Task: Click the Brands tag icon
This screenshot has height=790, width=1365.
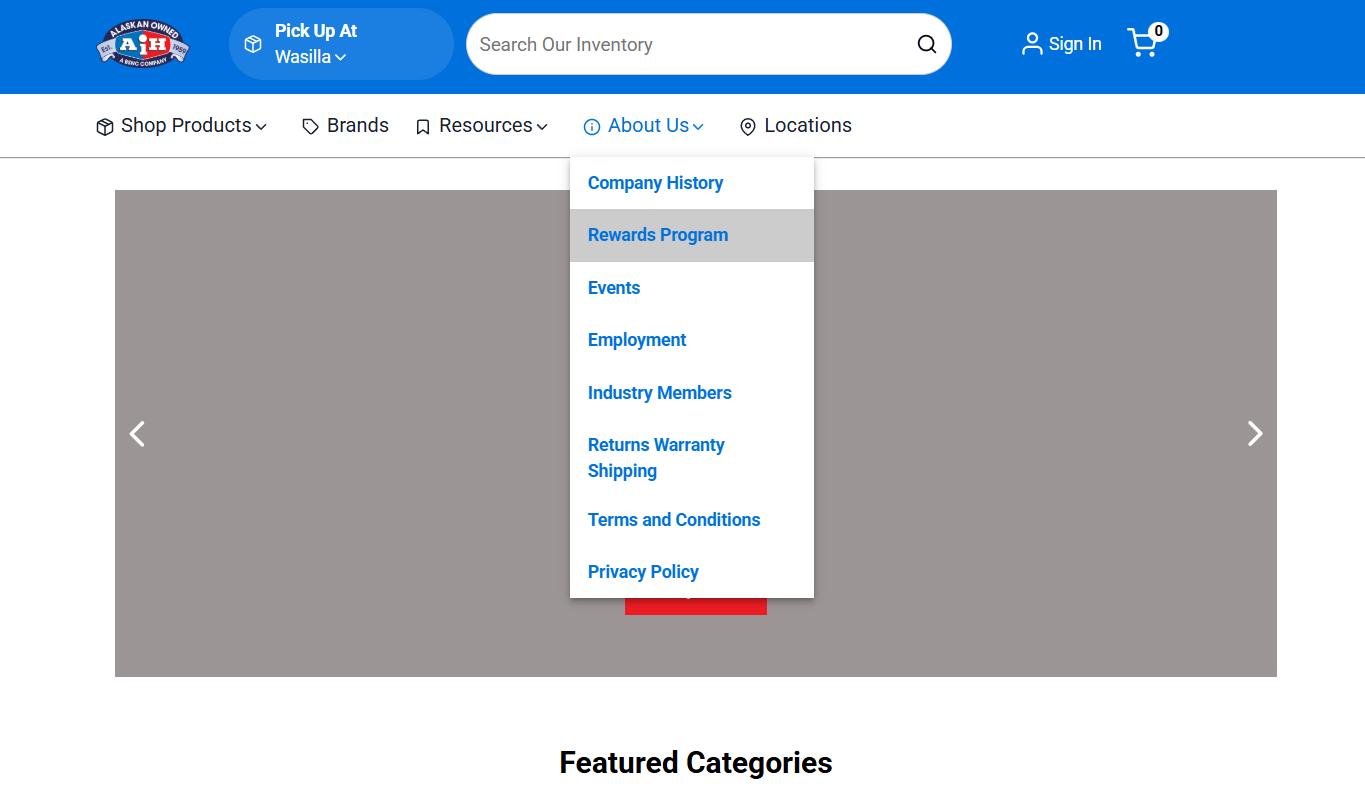Action: [311, 127]
